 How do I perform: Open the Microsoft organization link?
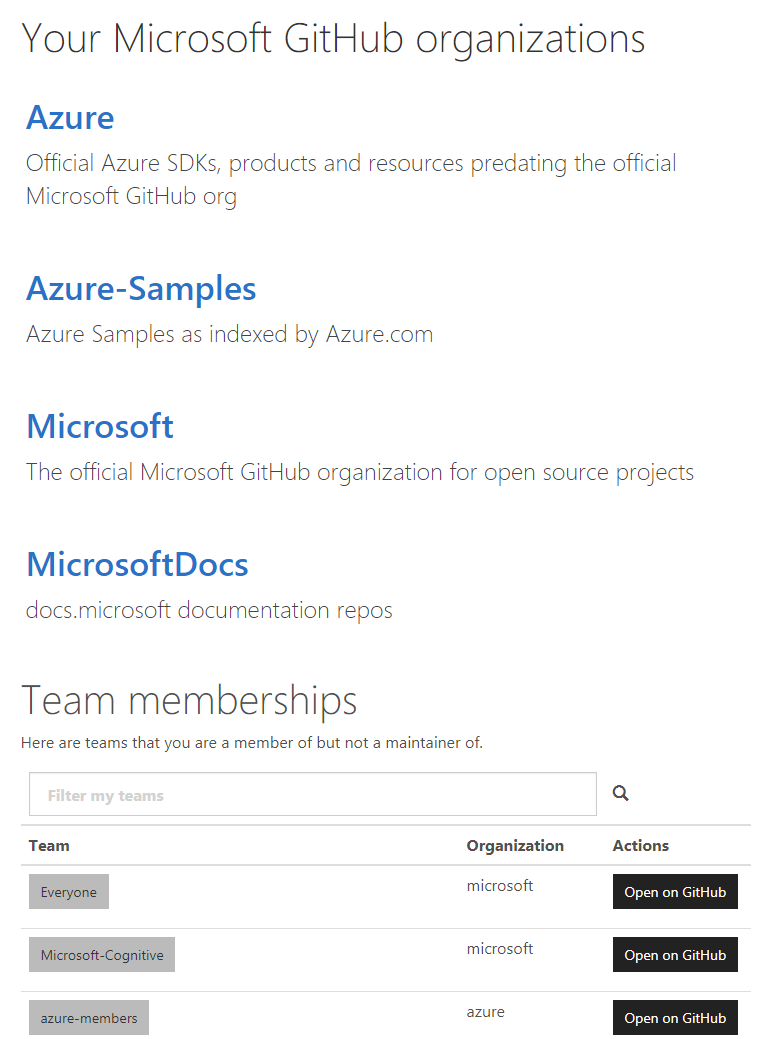coord(100,426)
